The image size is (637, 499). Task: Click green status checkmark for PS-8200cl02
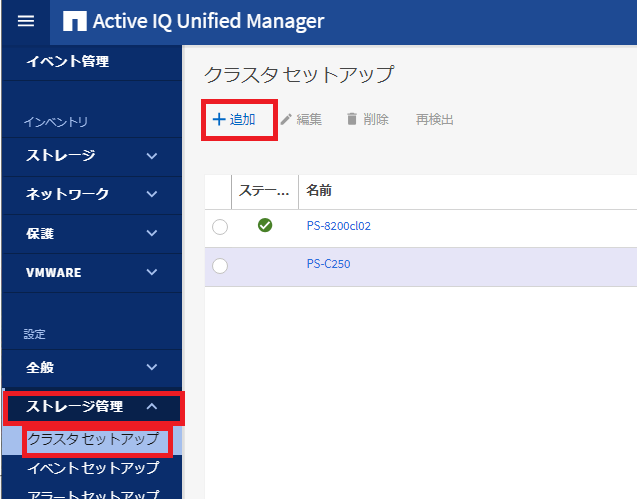(265, 225)
